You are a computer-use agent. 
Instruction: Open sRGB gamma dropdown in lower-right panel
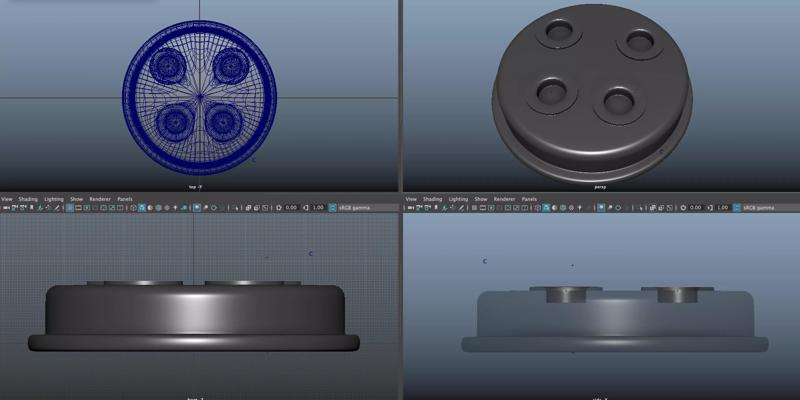point(770,208)
